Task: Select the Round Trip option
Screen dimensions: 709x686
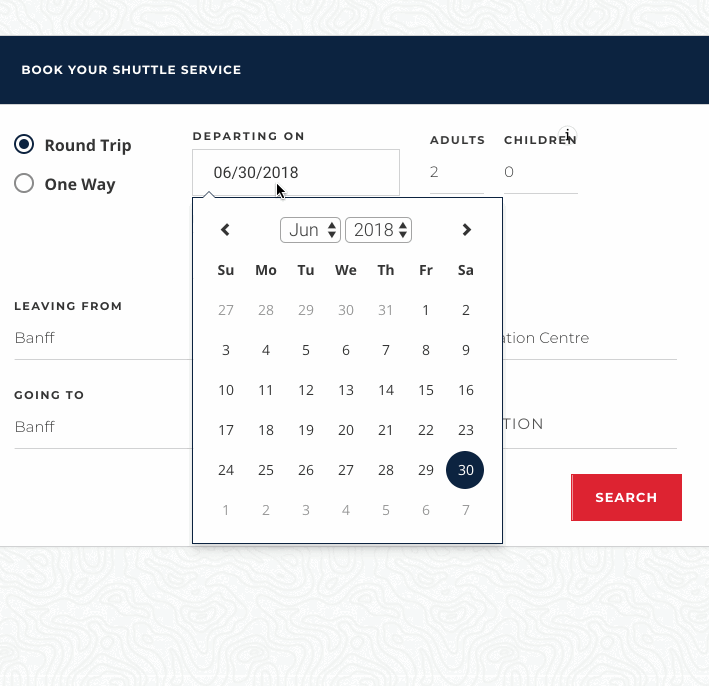Action: pyautogui.click(x=25, y=145)
